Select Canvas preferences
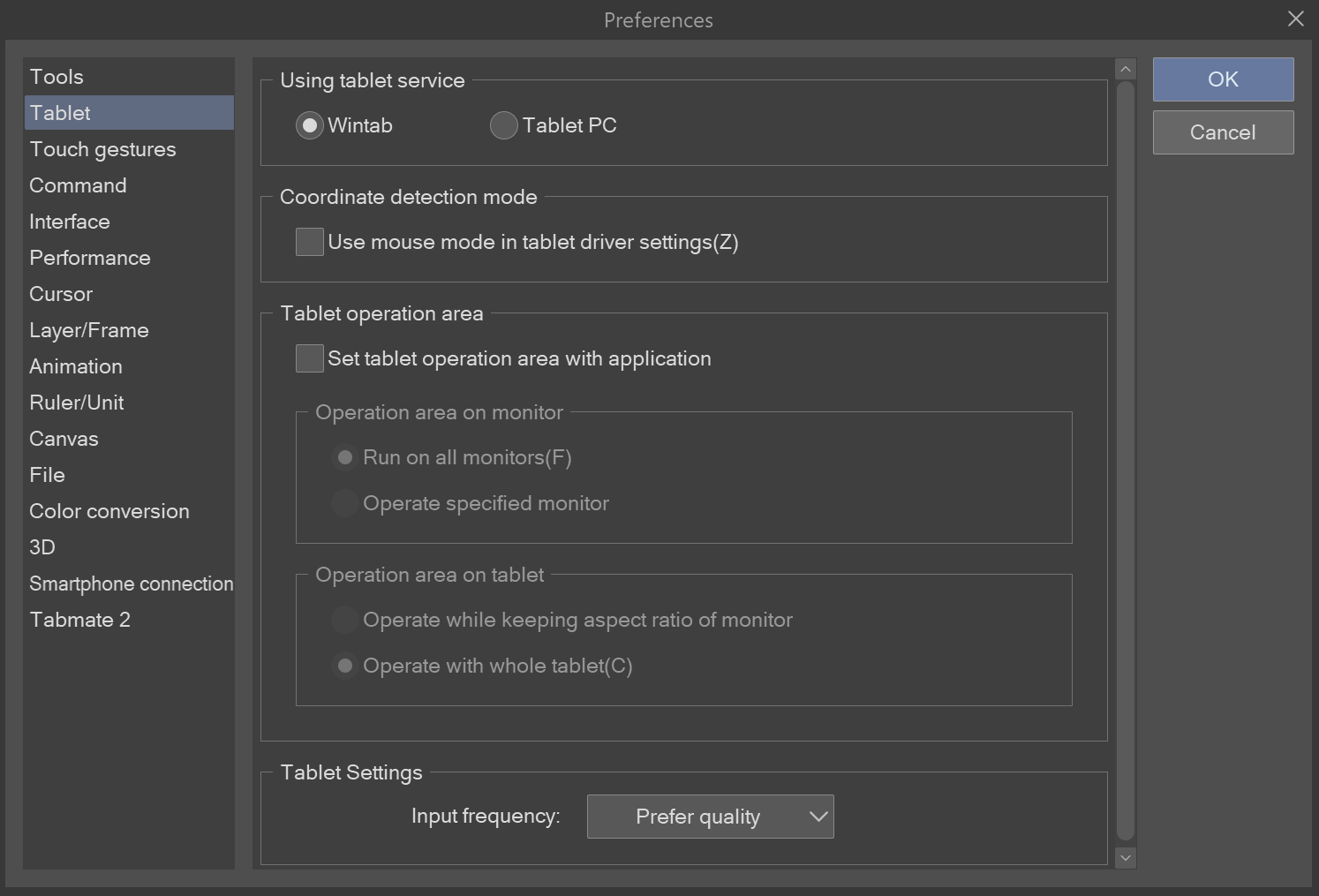The height and width of the screenshot is (896, 1319). (129, 439)
